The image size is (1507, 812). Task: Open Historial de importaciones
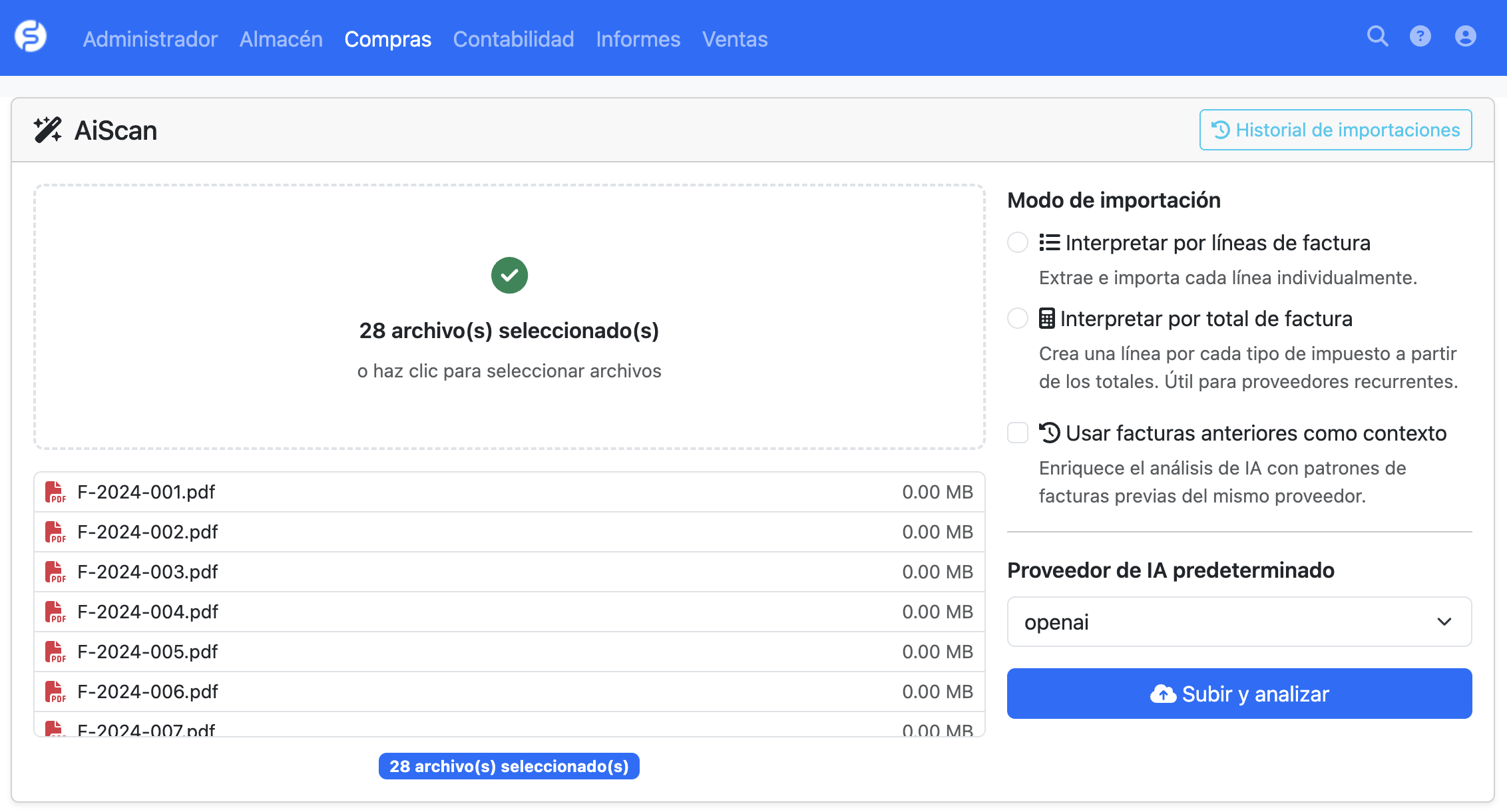click(x=1335, y=130)
